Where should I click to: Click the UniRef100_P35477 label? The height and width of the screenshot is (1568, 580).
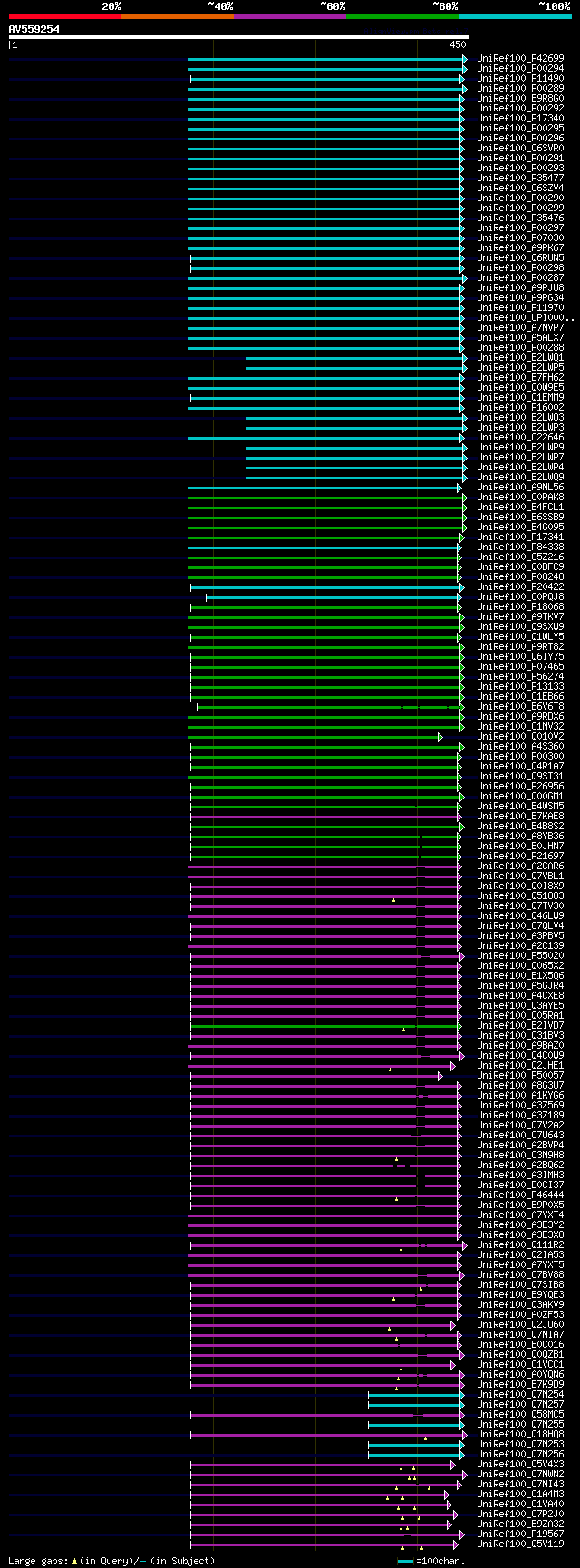coord(520,179)
